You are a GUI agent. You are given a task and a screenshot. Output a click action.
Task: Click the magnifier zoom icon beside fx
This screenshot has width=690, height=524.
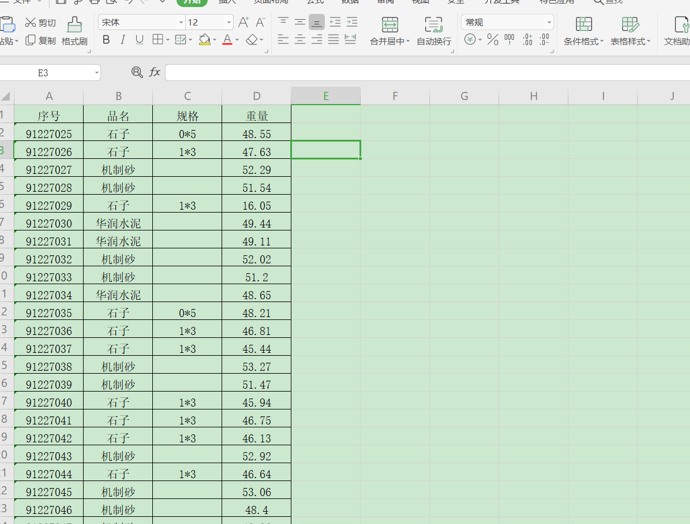point(137,72)
